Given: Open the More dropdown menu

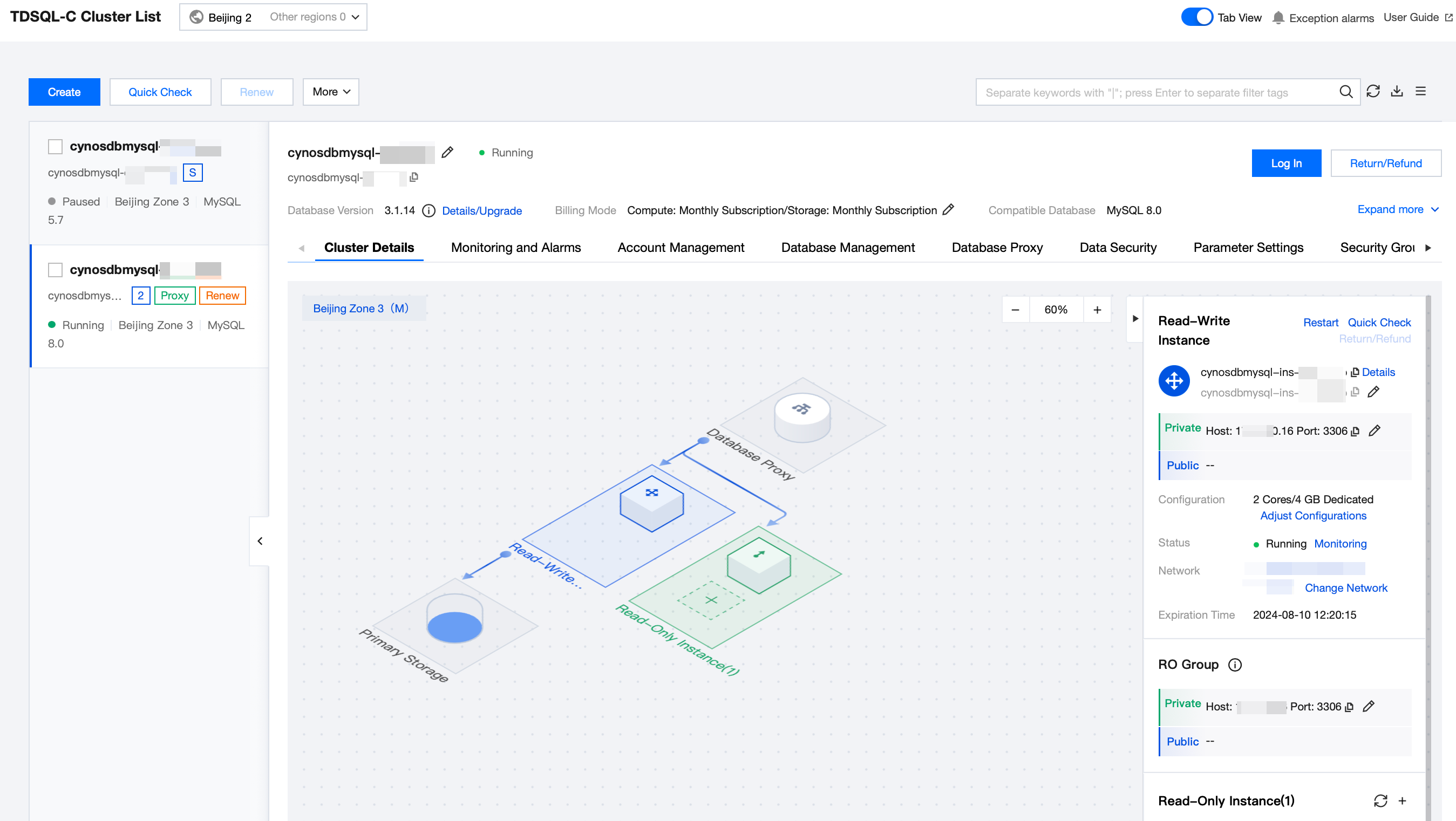Looking at the screenshot, I should pos(331,92).
